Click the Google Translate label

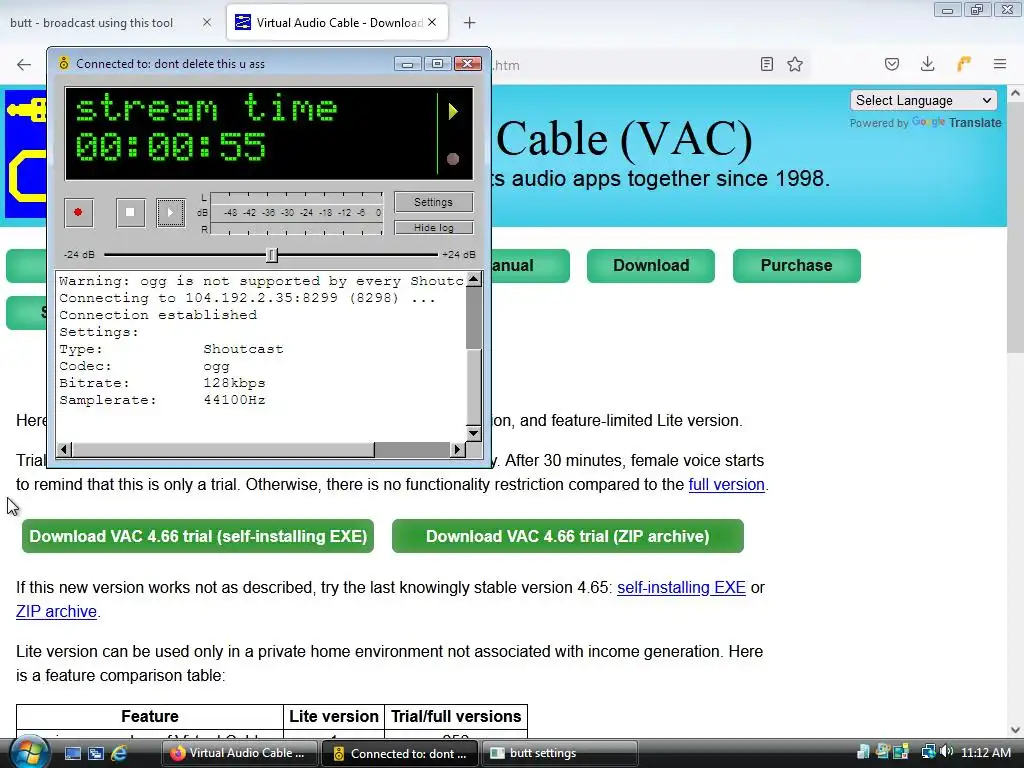coord(957,122)
